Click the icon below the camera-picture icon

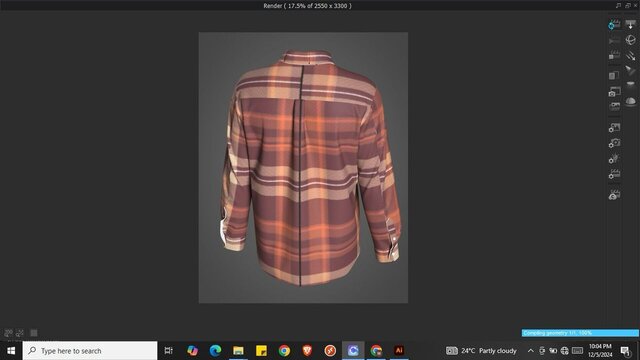614,106
